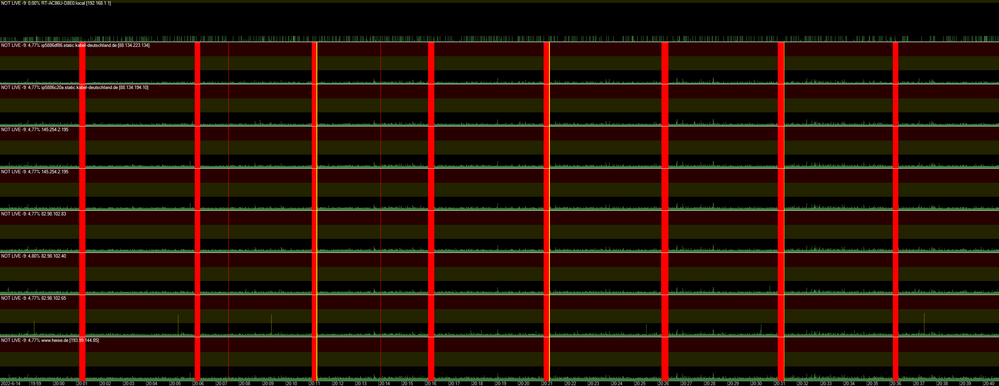This screenshot has height=386, width=999.
Task: Click the 20:01 time axis label
Action: (82, 383)
